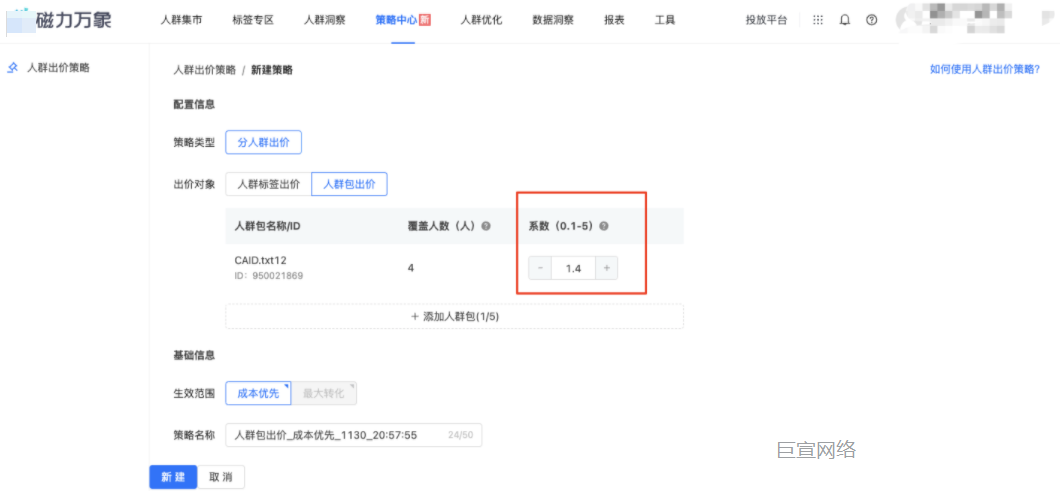Open 标签专区 menu

coord(253,20)
